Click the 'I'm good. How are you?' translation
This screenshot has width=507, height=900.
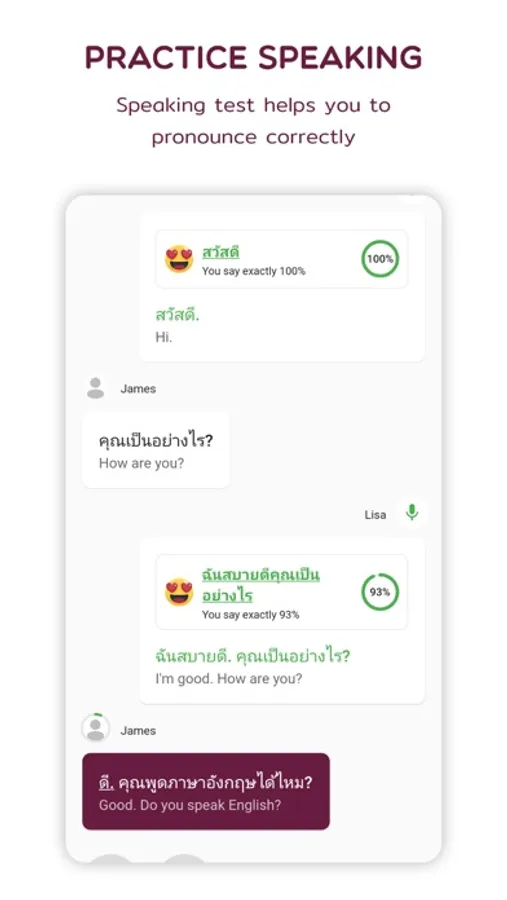(229, 679)
